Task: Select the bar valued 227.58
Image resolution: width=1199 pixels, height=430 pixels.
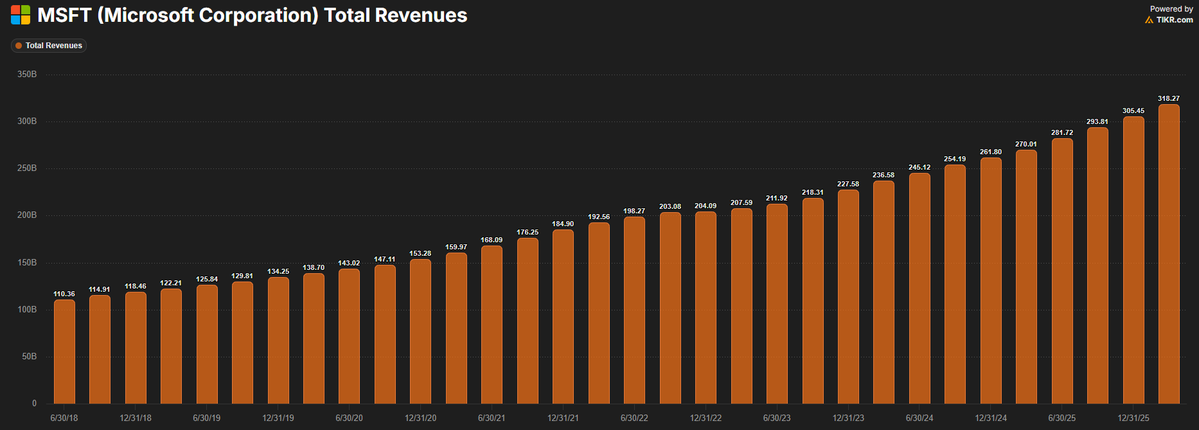Action: pyautogui.click(x=848, y=296)
